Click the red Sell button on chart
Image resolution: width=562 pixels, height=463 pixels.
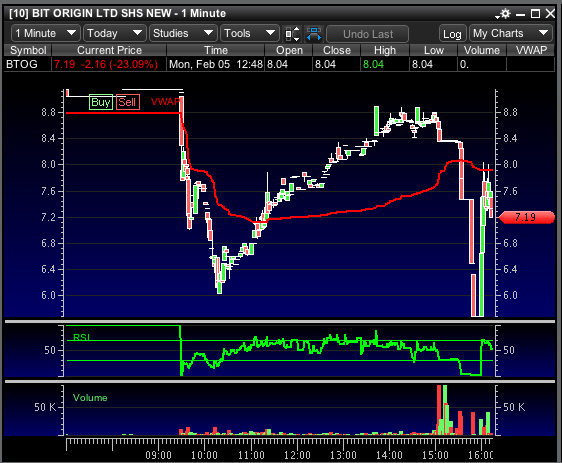(x=128, y=102)
